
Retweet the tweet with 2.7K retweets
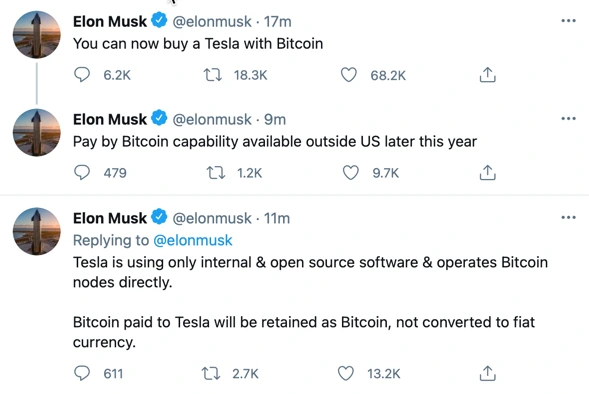[211, 373]
